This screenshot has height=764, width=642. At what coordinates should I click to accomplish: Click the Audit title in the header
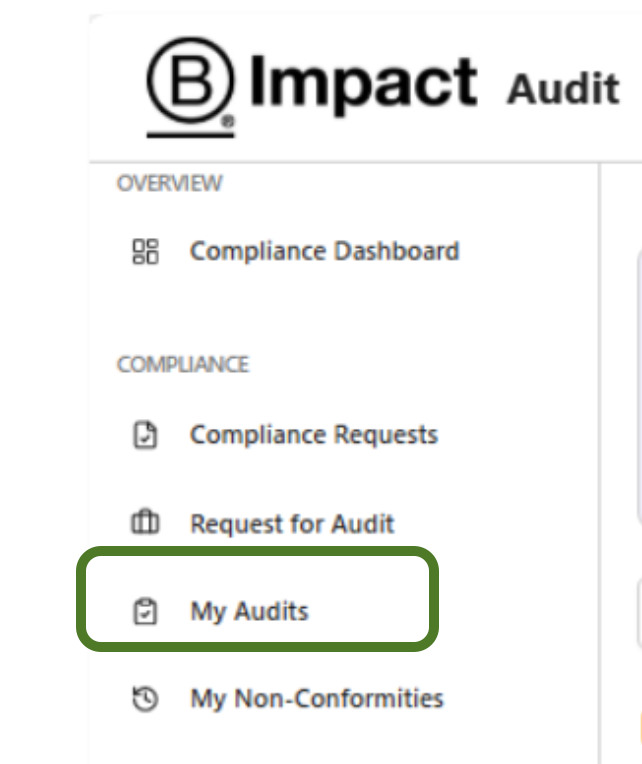[x=563, y=89]
